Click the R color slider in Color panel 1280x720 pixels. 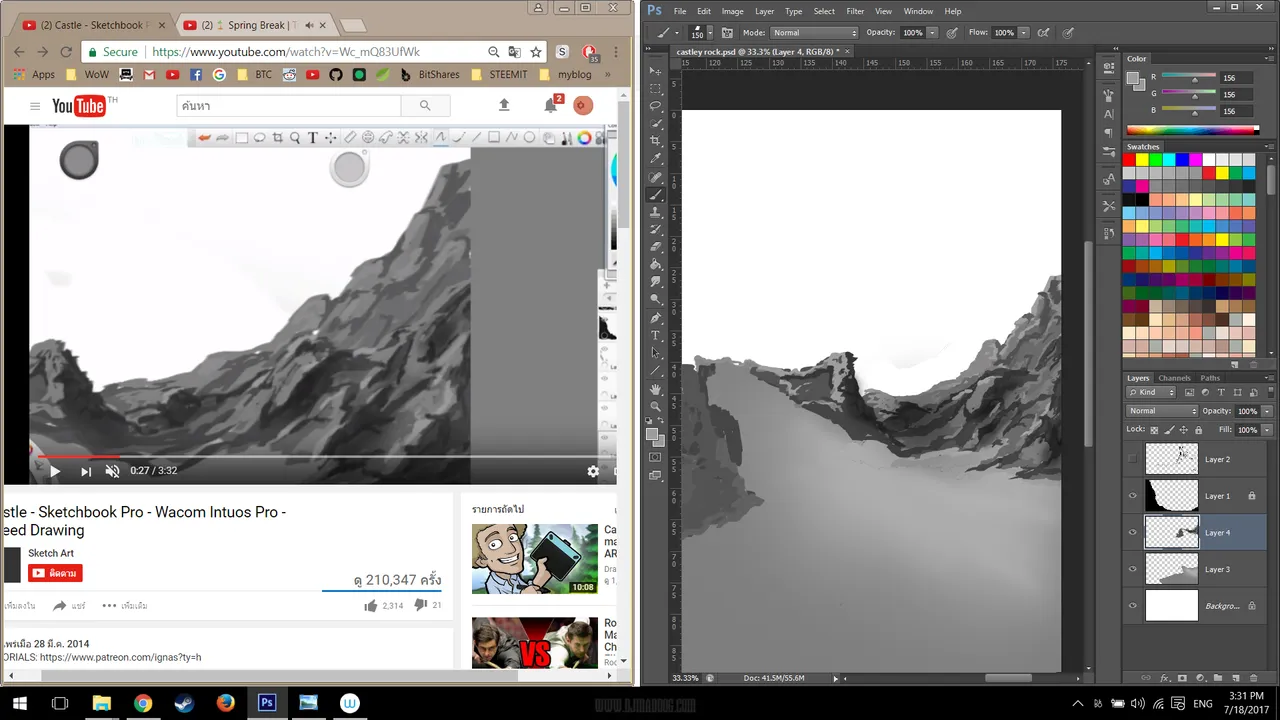[x=1193, y=78]
